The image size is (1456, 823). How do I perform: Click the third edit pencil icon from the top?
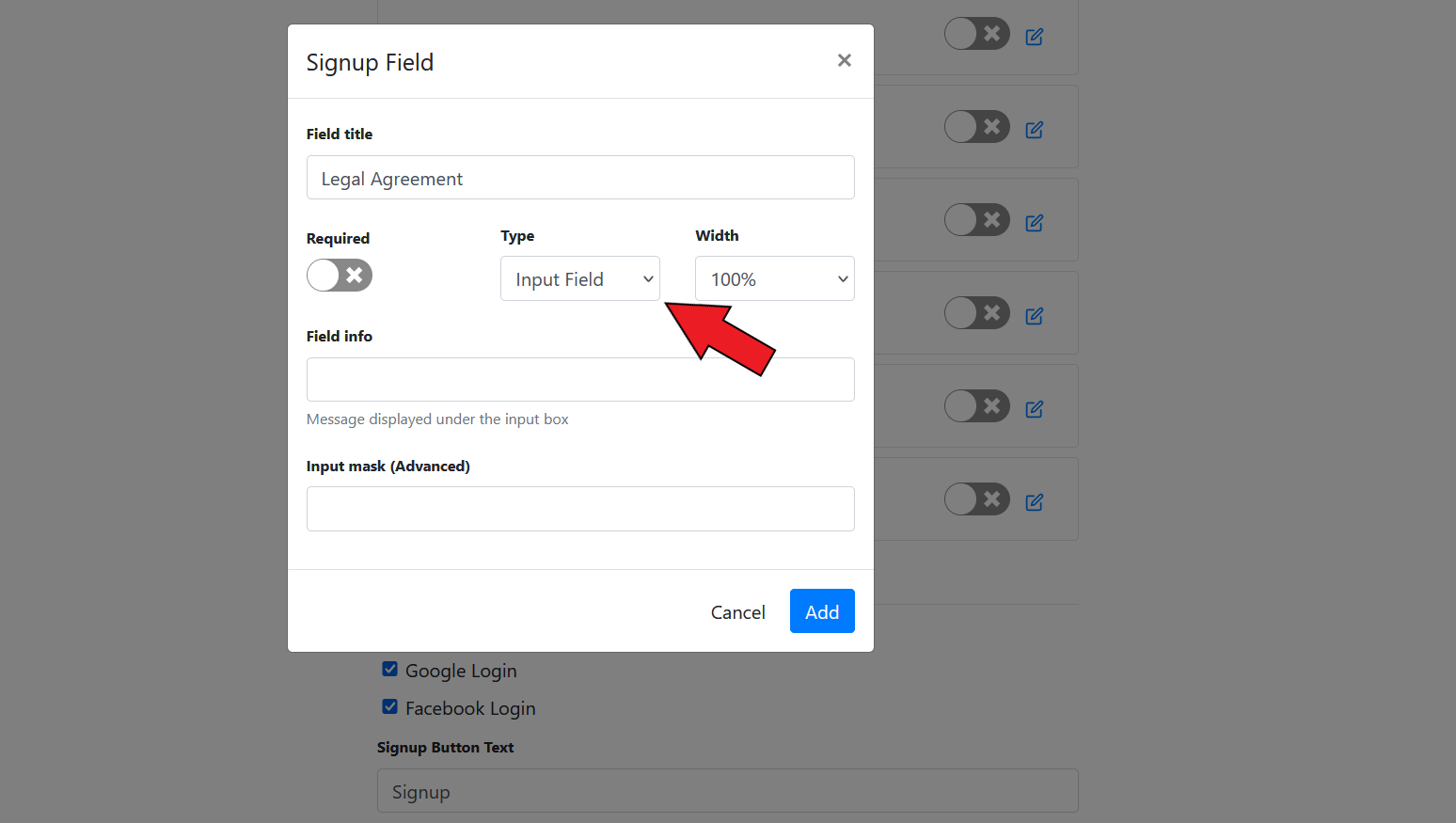tap(1034, 223)
